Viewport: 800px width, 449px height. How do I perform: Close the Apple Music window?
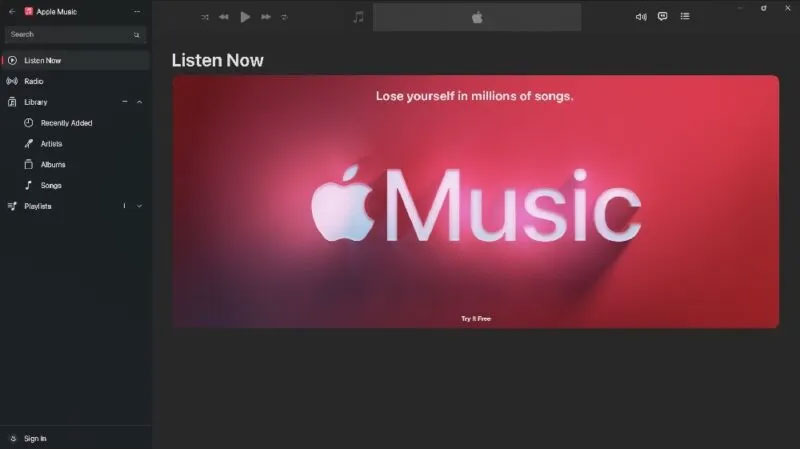787,8
